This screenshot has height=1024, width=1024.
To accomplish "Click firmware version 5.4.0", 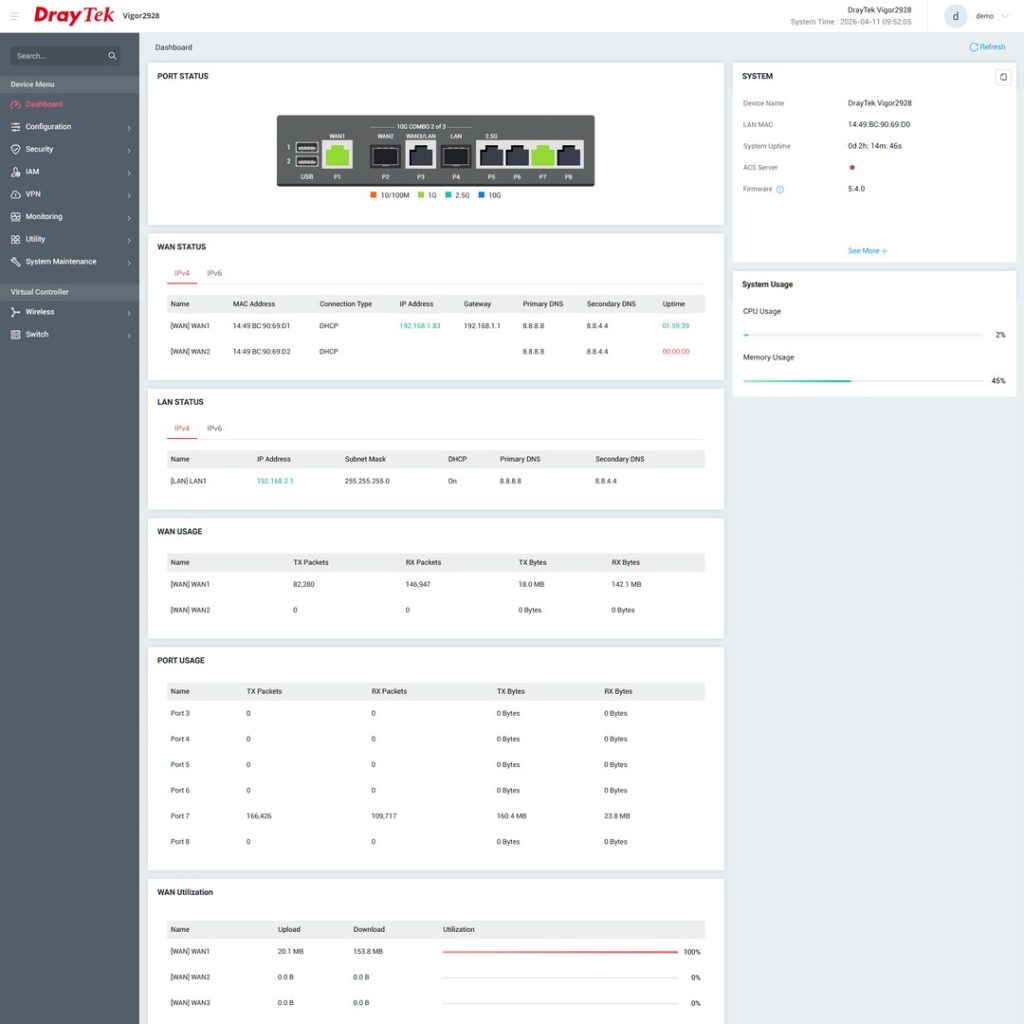I will pyautogui.click(x=856, y=189).
